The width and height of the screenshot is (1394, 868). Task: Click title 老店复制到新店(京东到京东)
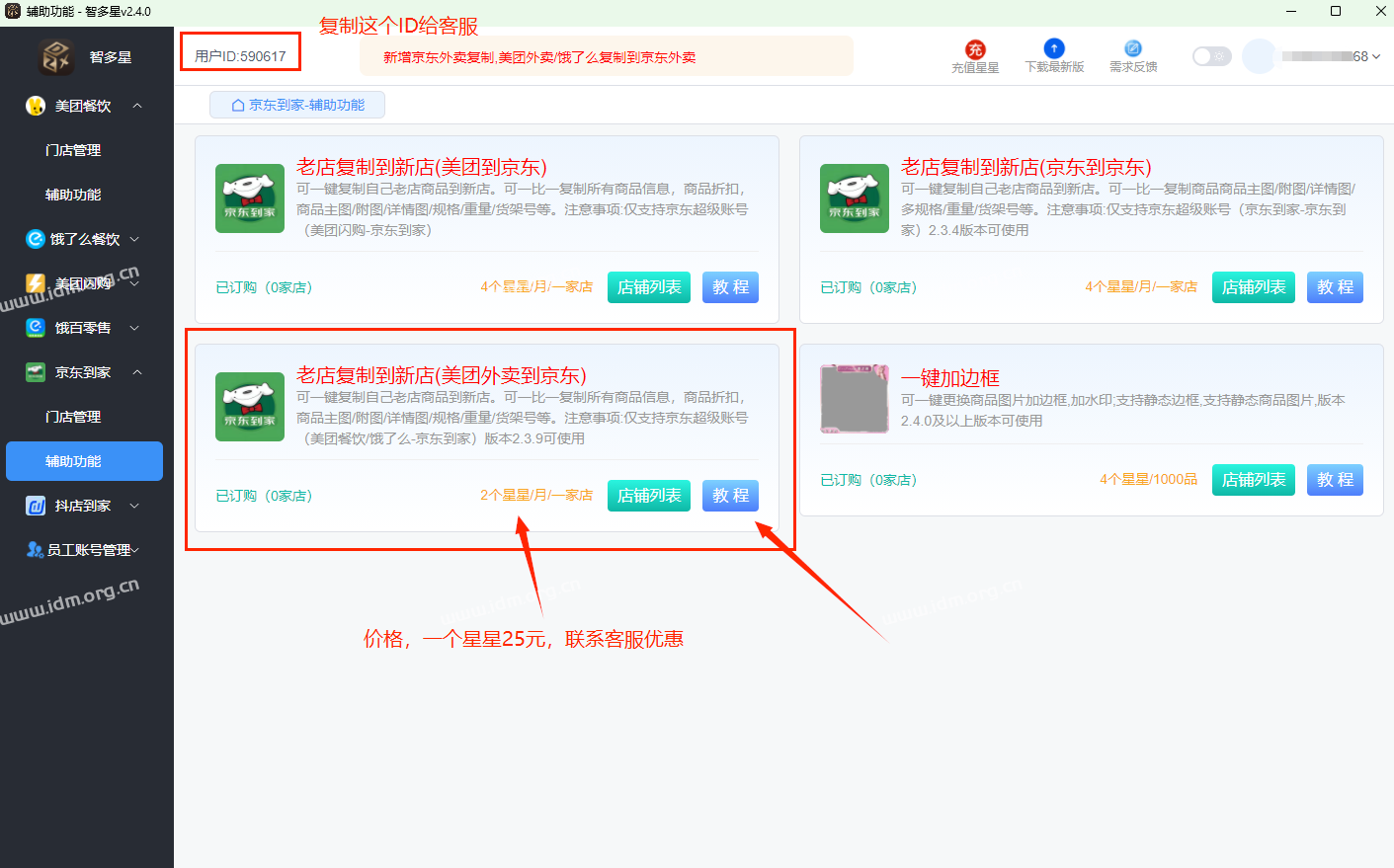(1026, 167)
